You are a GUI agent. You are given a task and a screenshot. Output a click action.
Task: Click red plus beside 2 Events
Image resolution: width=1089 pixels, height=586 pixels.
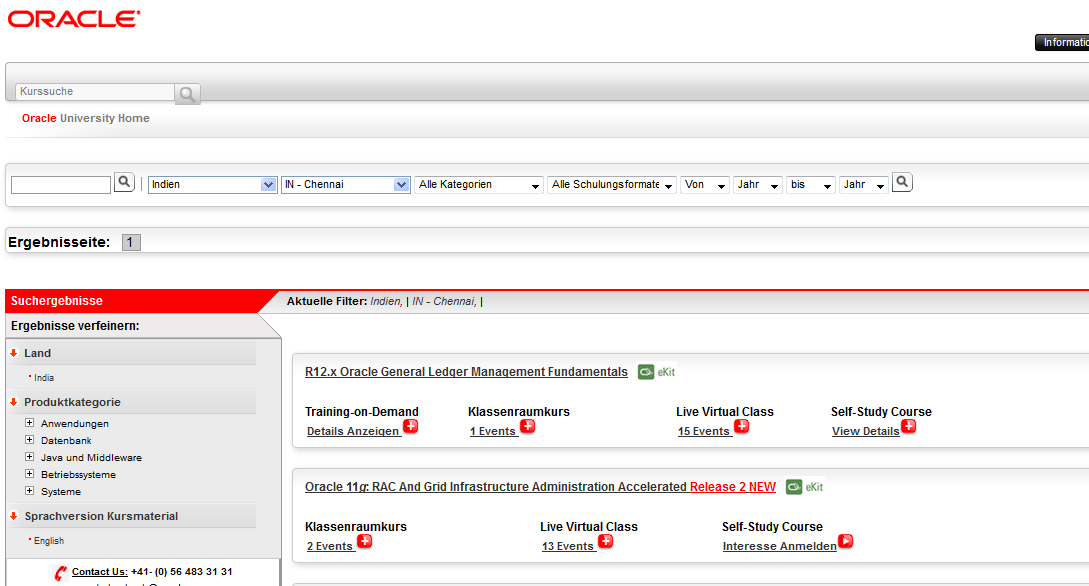[x=365, y=541]
